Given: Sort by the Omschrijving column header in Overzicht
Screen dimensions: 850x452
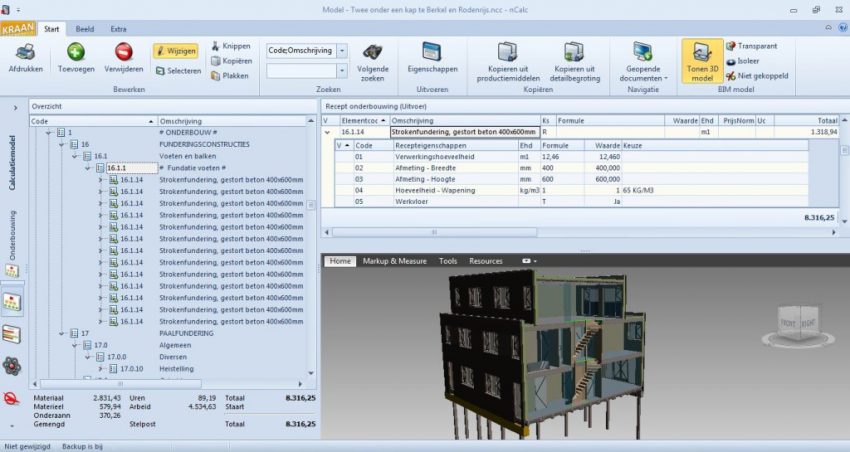Looking at the screenshot, I should [x=232, y=121].
